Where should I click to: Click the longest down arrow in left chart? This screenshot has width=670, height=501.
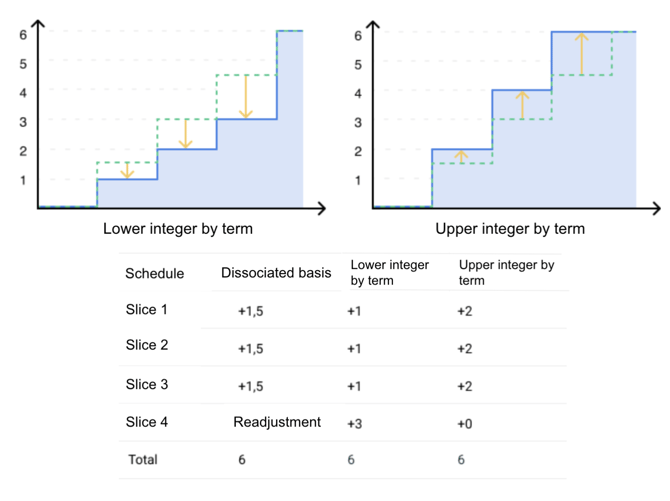coord(246,97)
